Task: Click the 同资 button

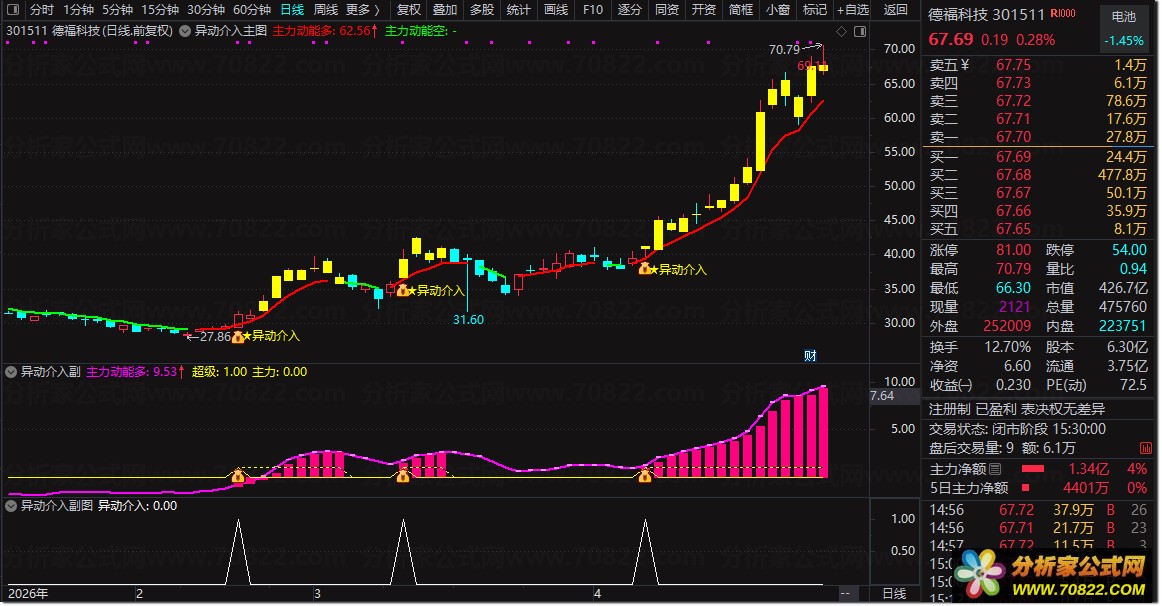Action: coord(667,10)
